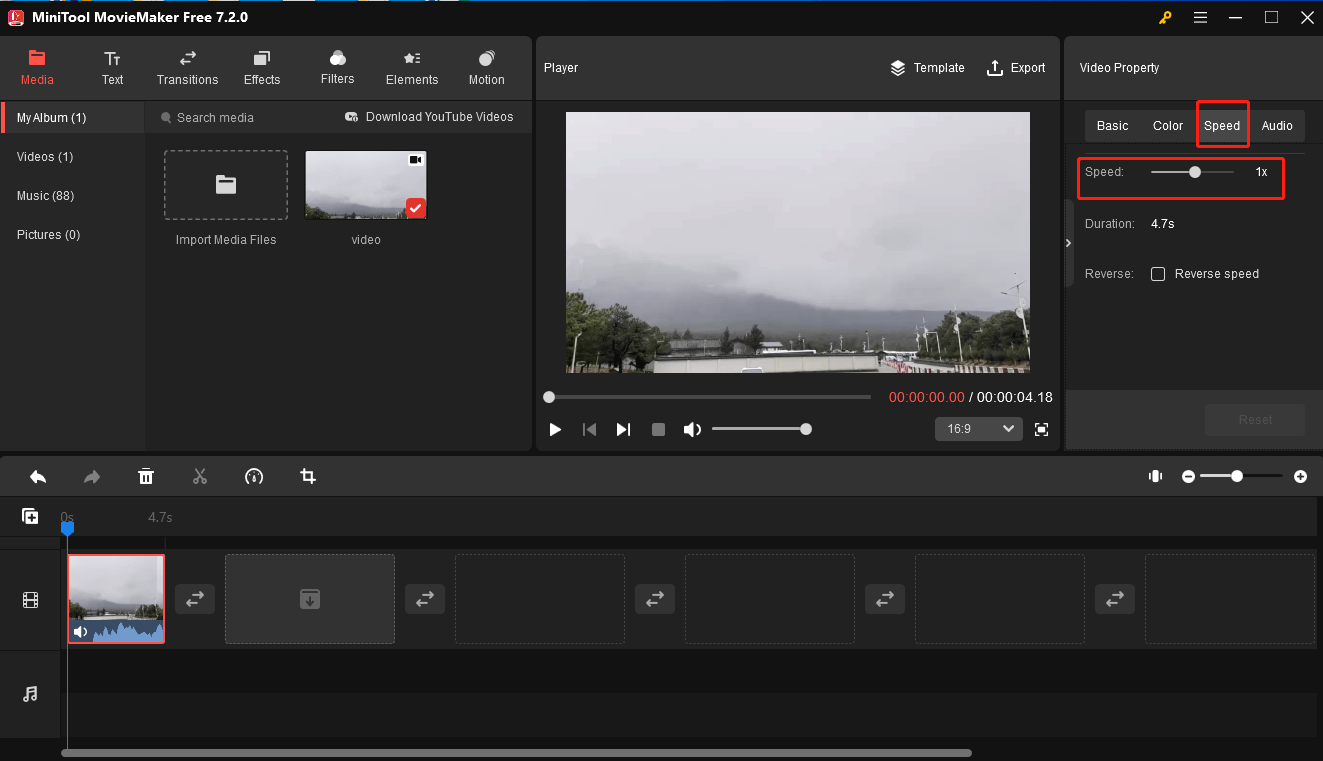1323x761 pixels.
Task: Mute the player volume icon
Action: pos(692,429)
